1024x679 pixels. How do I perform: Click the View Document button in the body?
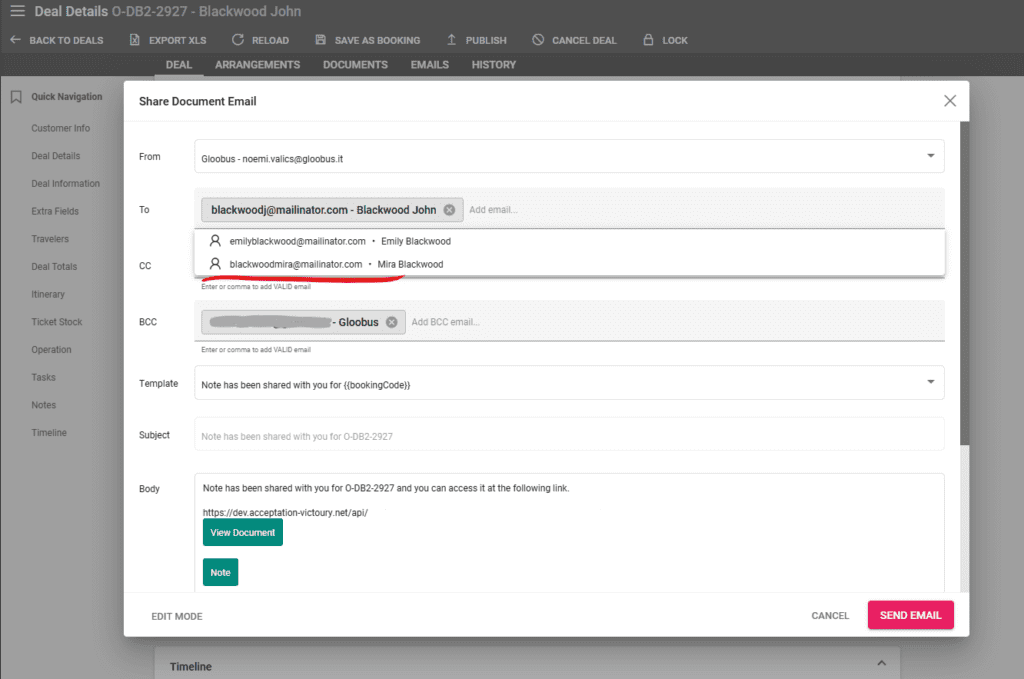242,532
